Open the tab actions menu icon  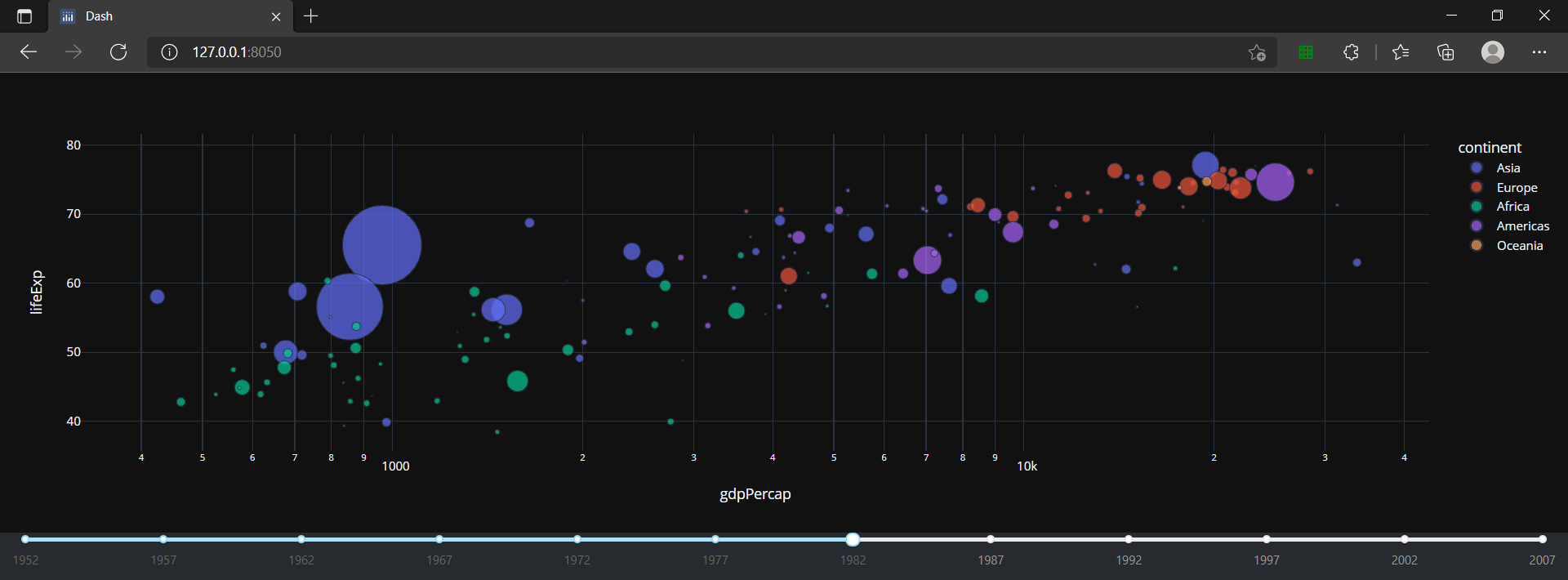click(x=24, y=16)
